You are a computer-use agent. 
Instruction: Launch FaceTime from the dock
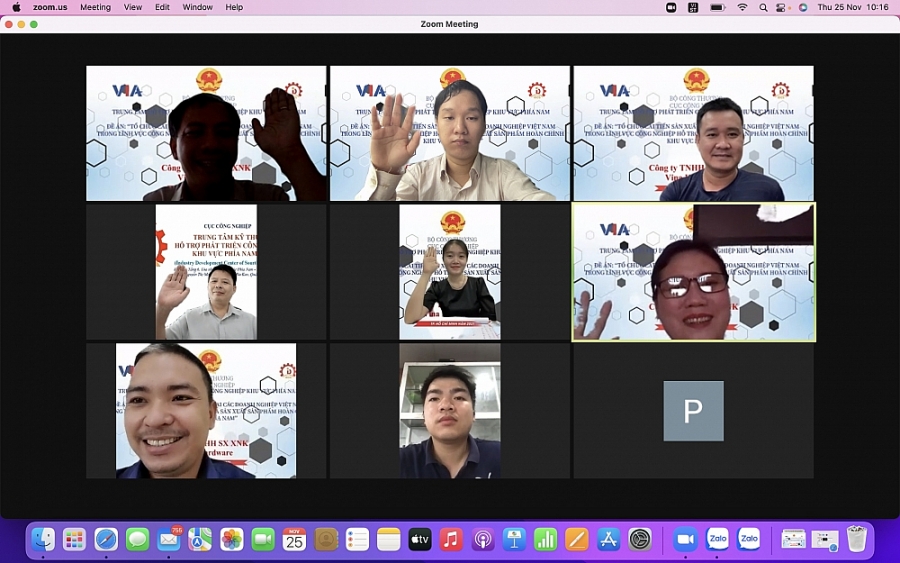coord(263,540)
